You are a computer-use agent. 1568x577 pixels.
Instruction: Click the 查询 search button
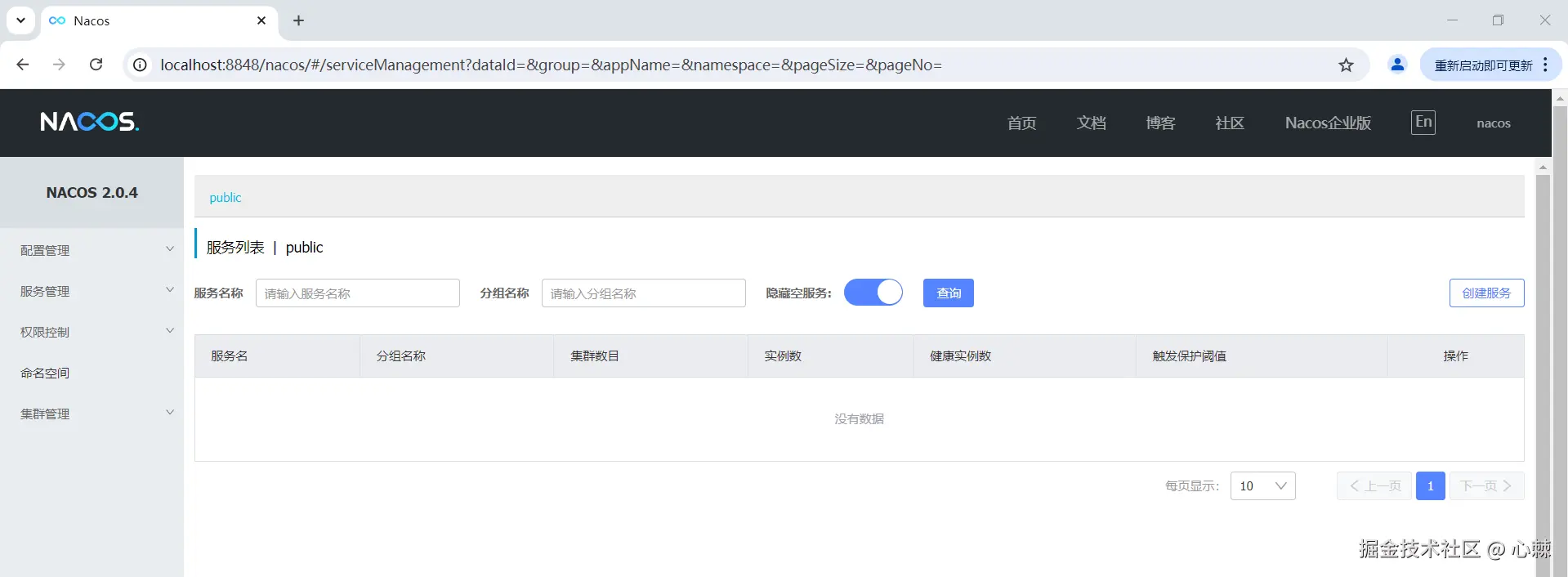point(949,293)
